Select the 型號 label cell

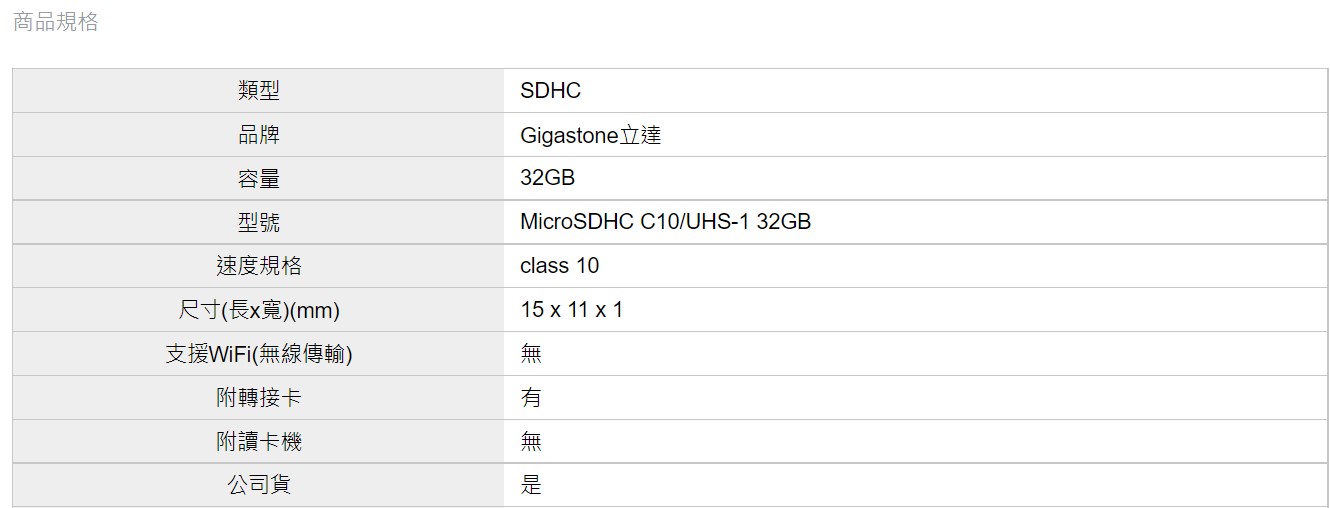[259, 222]
